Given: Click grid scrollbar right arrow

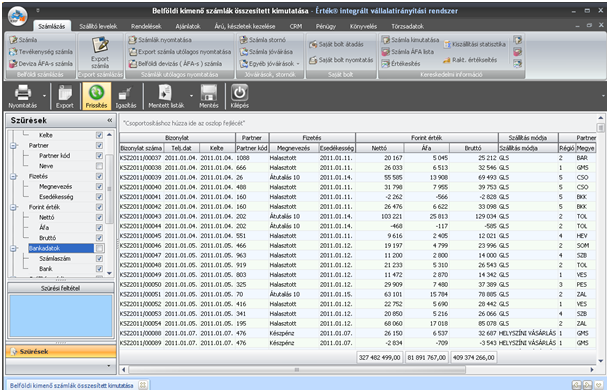Looking at the screenshot, I should [x=592, y=370].
